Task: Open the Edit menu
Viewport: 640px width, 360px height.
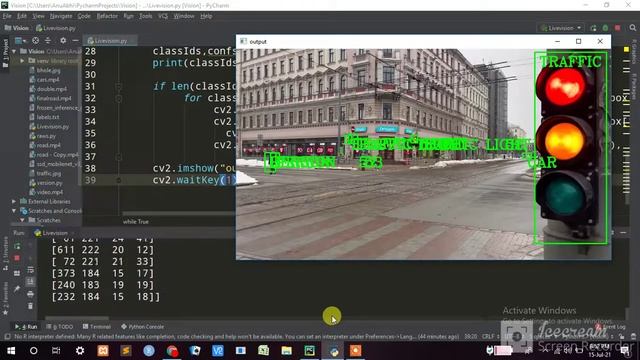Action: coord(22,16)
